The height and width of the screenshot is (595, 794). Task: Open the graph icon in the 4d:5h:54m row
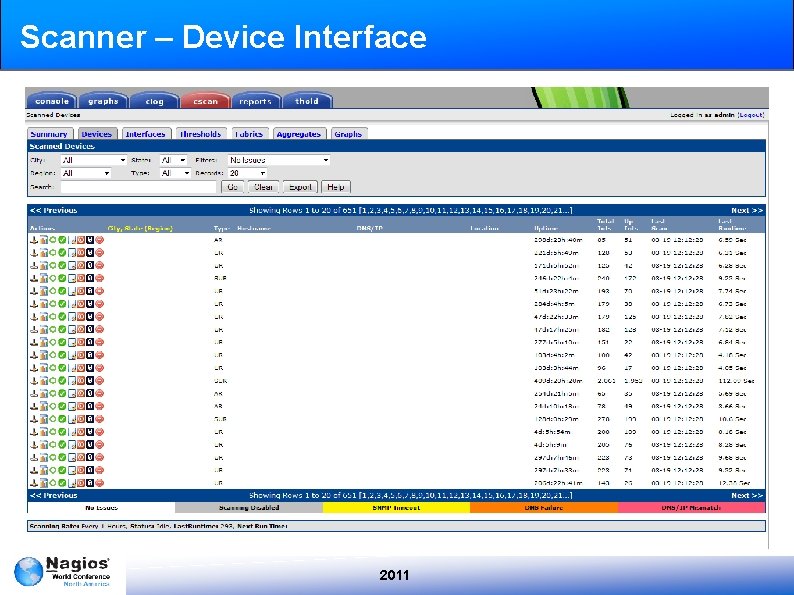44,432
